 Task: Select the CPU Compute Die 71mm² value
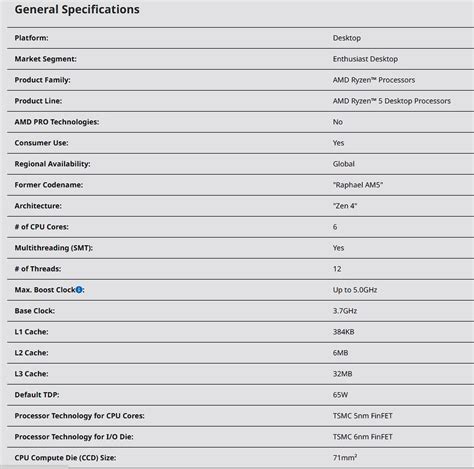click(x=345, y=457)
